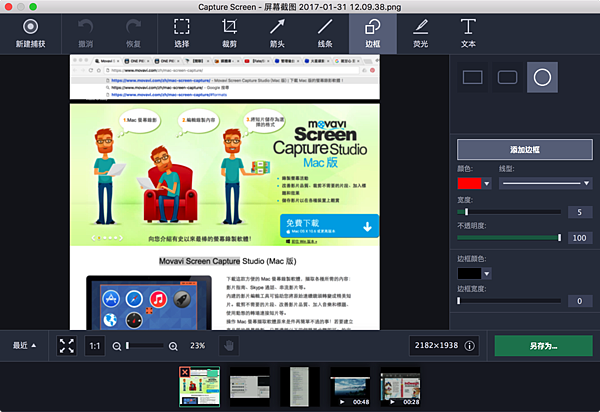600x412 pixels.
Task: Adjust the 宽度 width slider
Action: tap(509, 212)
